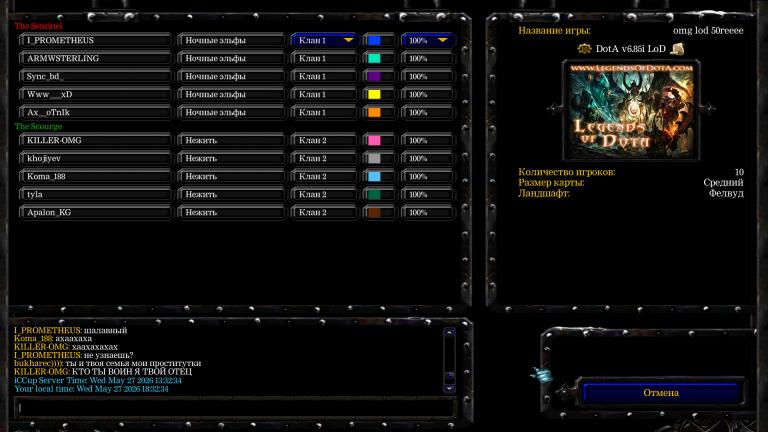Screen dimensions: 768x432
Task: Click the map title DotA v6.85i LoD
Action: [x=630, y=49]
